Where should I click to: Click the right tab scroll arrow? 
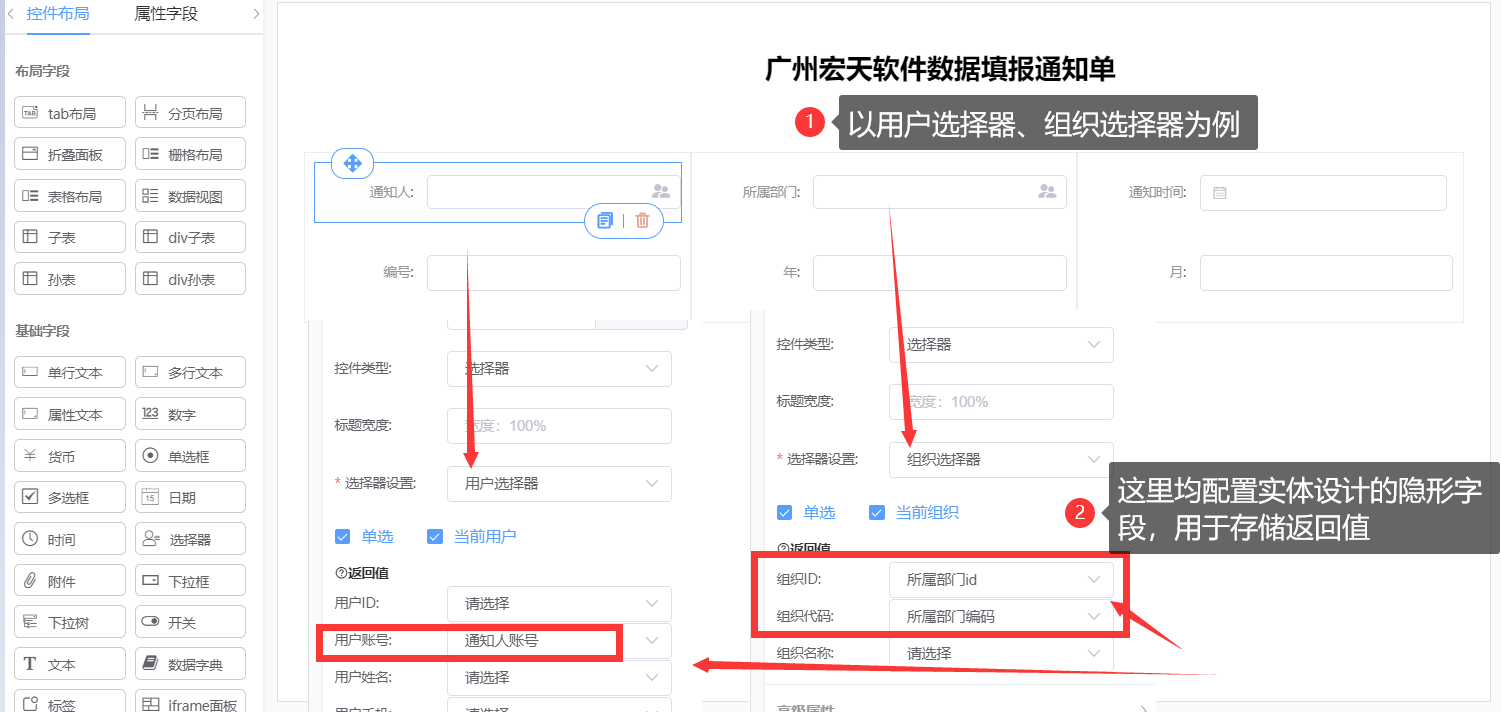pos(256,14)
